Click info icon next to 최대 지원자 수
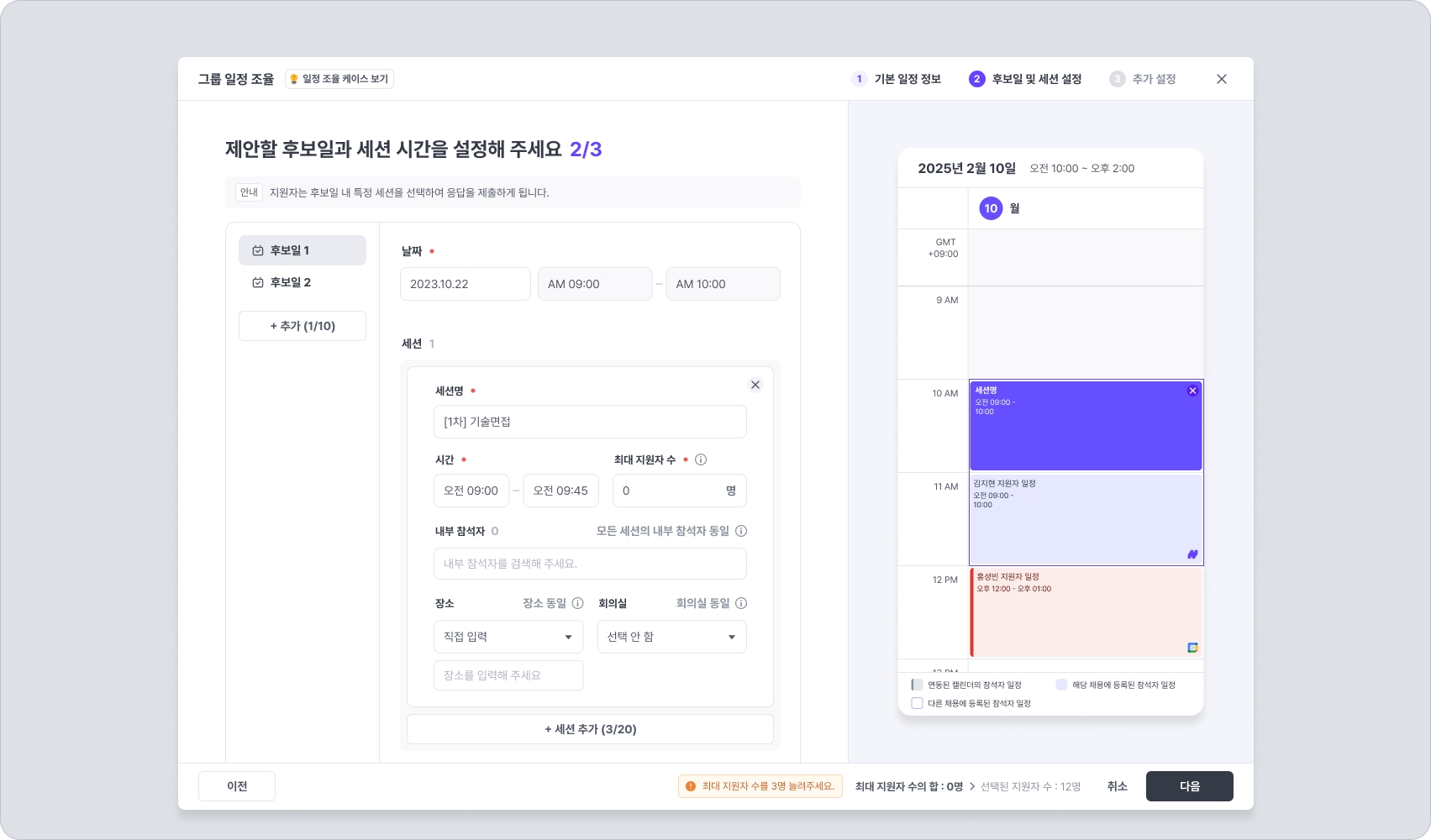 pos(701,459)
